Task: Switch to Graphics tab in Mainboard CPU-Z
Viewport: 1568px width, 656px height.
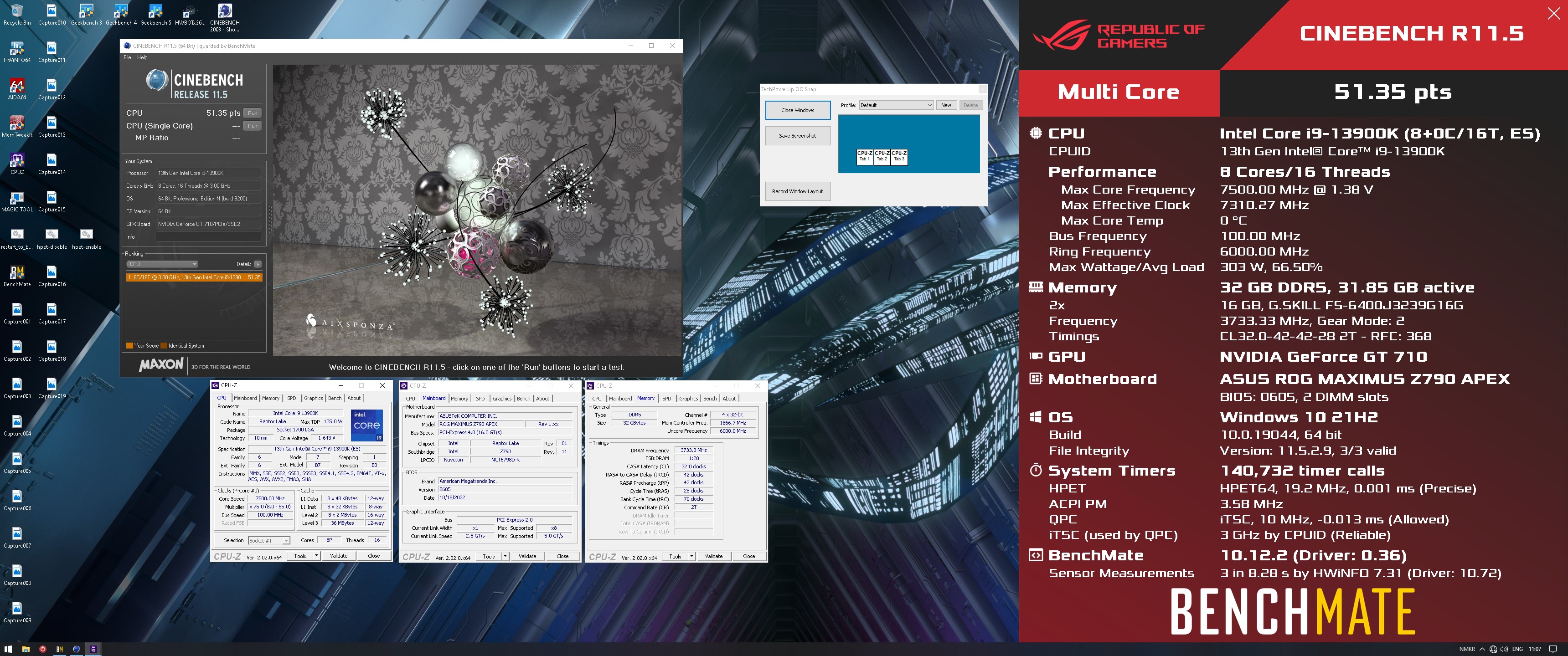Action: (502, 399)
